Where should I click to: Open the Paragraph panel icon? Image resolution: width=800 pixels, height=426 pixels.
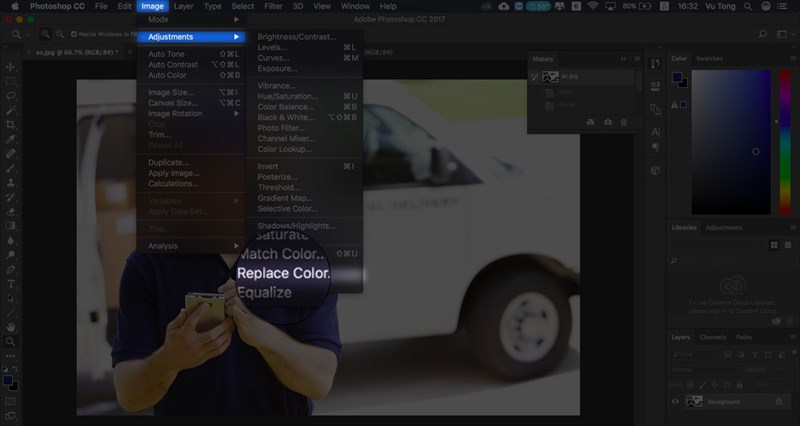656,147
